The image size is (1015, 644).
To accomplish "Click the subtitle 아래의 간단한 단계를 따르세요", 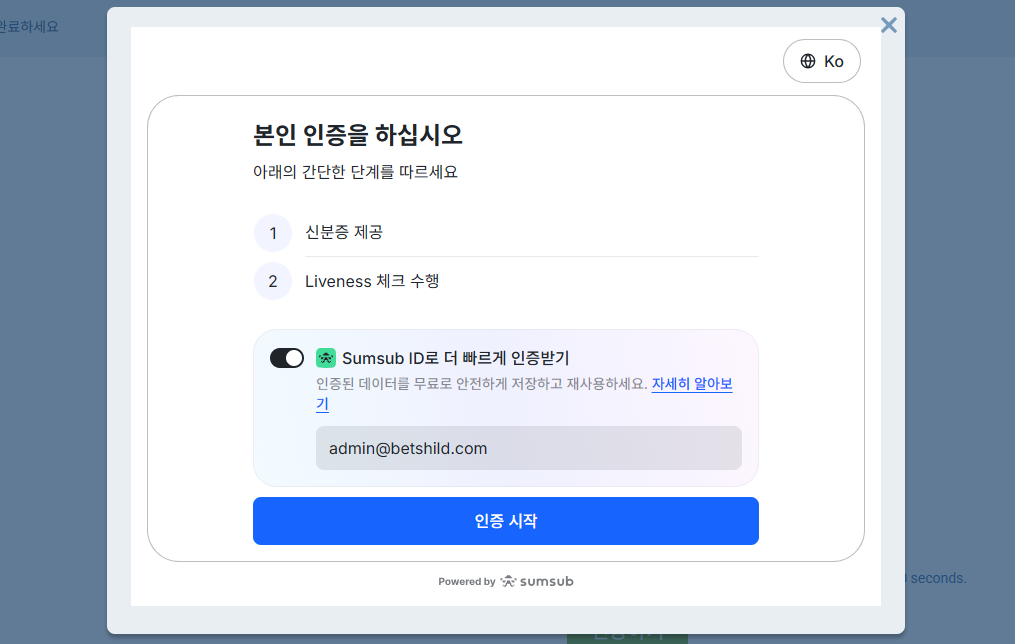I will click(355, 172).
